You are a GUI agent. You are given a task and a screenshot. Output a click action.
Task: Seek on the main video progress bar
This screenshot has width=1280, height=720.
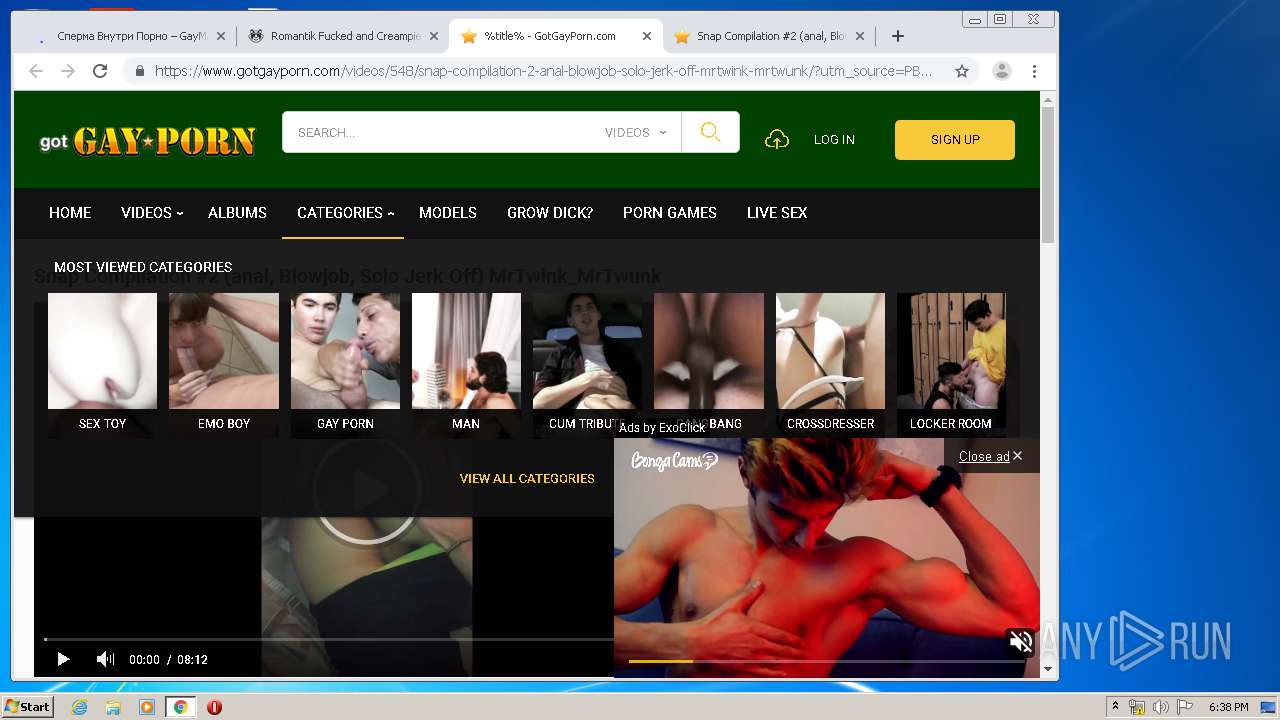[328, 639]
